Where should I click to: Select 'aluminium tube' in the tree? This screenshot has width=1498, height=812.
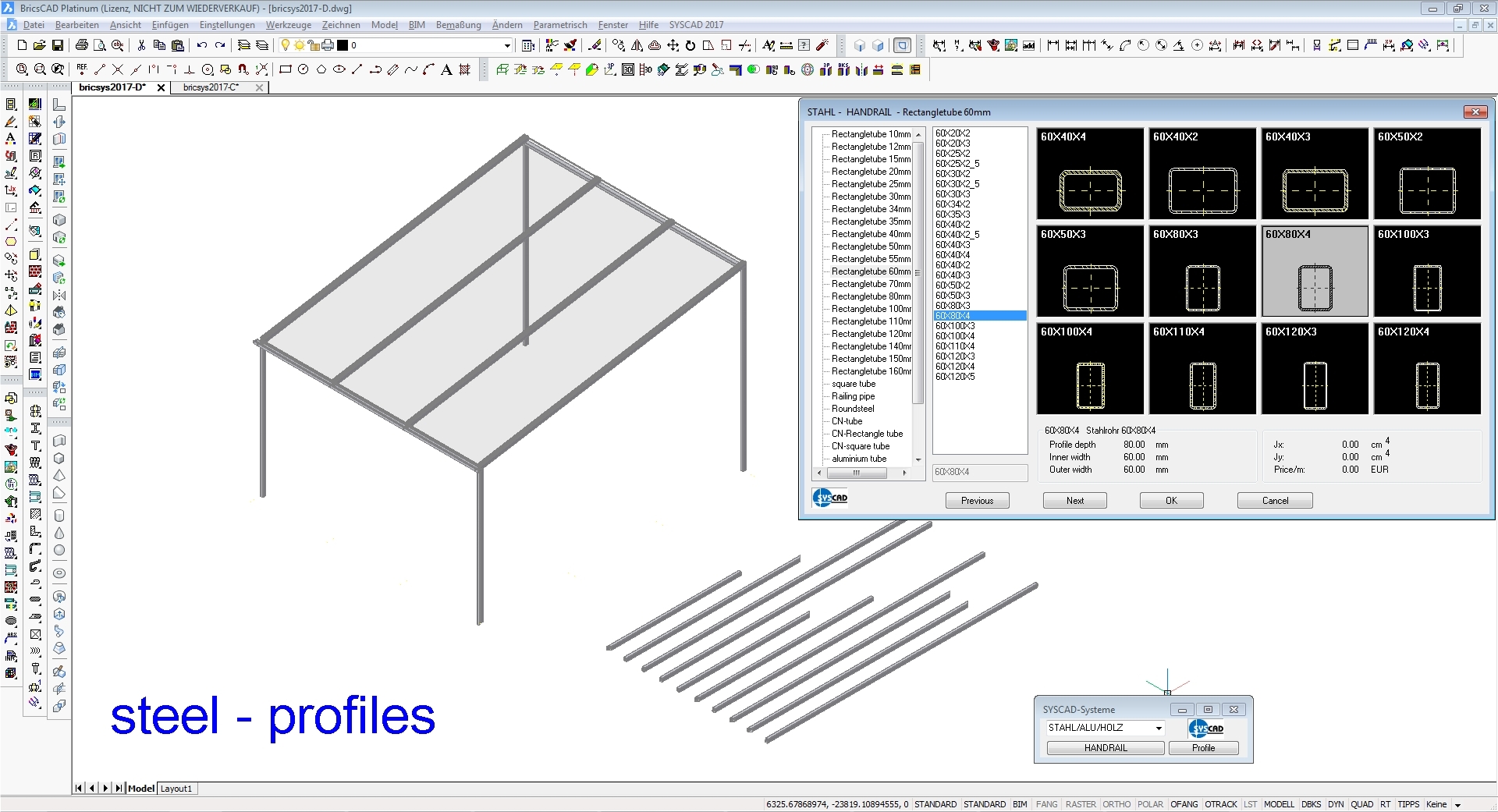point(859,459)
